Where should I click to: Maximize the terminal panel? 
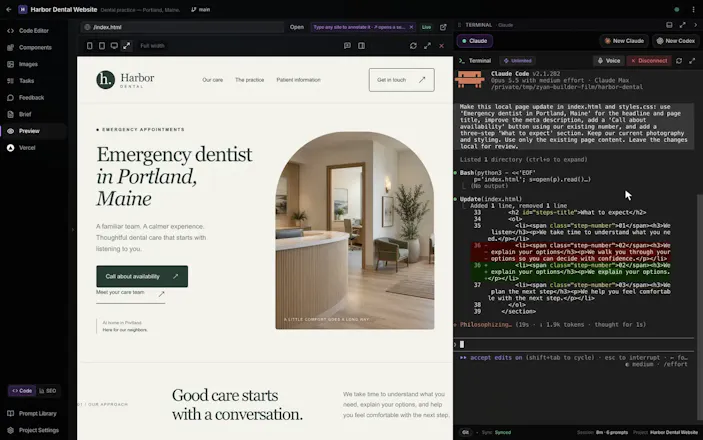pos(682,25)
